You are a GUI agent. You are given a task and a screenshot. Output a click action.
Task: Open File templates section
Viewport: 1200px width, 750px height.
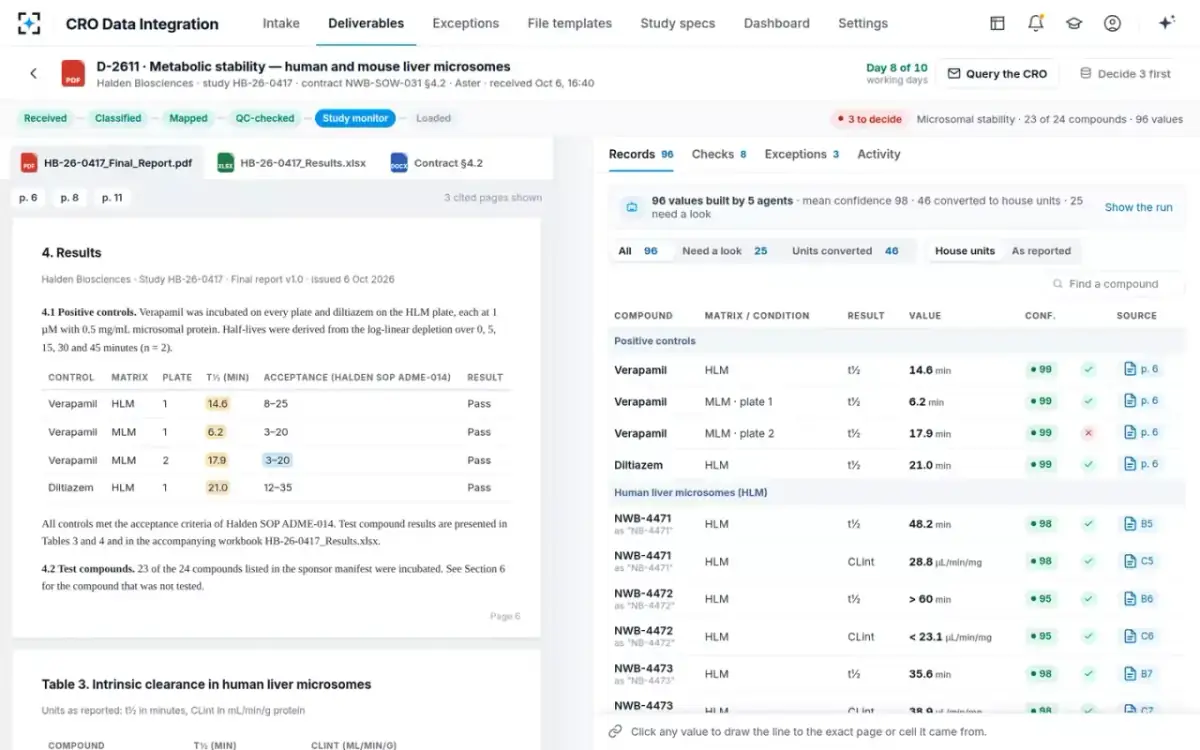569,23
